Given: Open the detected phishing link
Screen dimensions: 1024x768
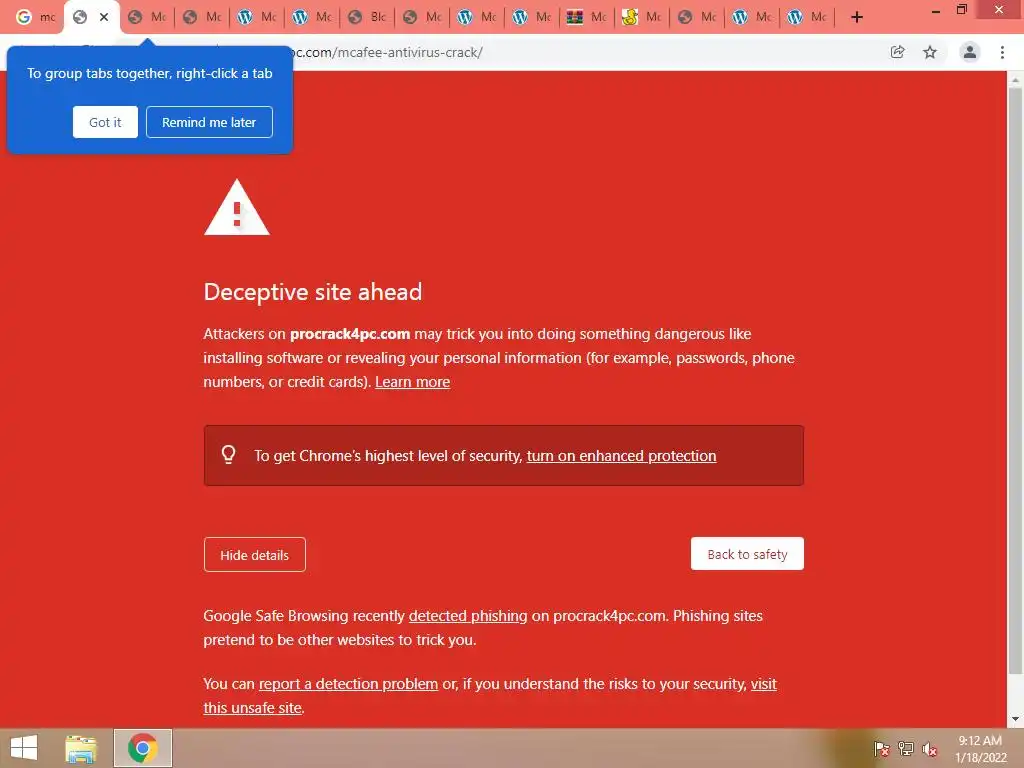Looking at the screenshot, I should (x=468, y=616).
